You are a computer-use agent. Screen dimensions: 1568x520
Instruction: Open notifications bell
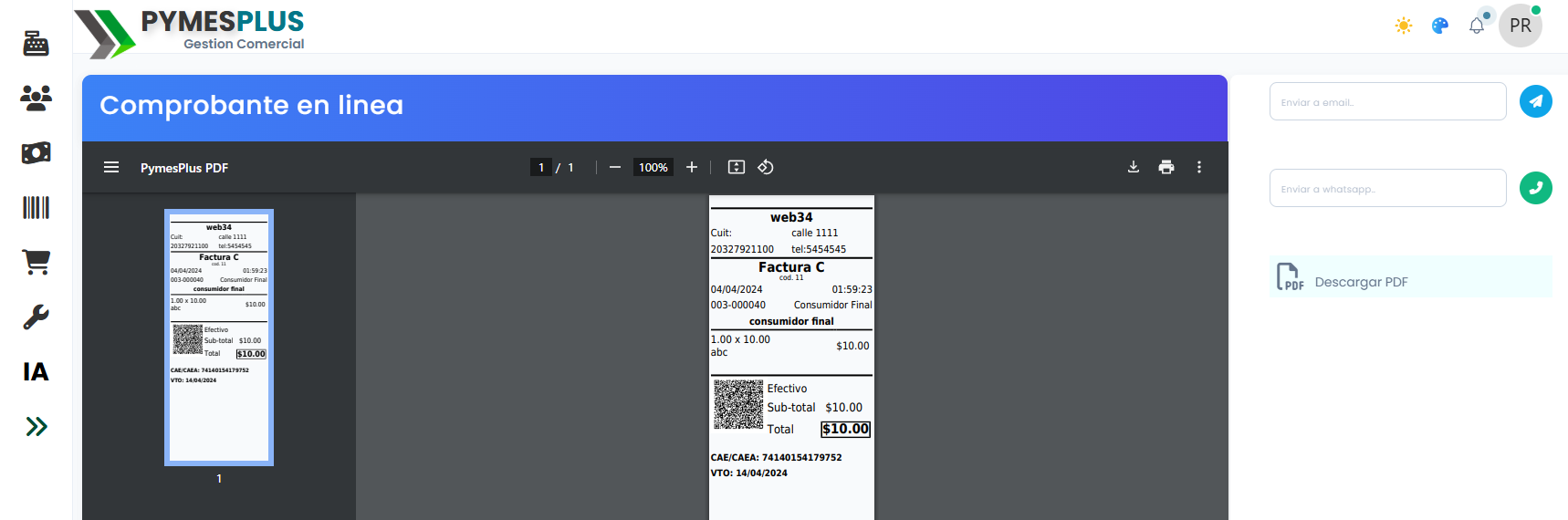(x=1477, y=26)
